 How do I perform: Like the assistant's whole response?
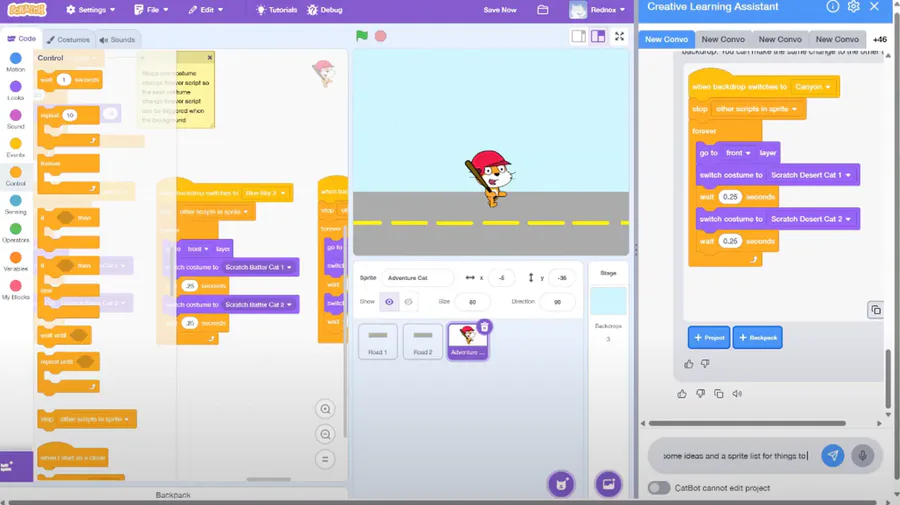682,394
